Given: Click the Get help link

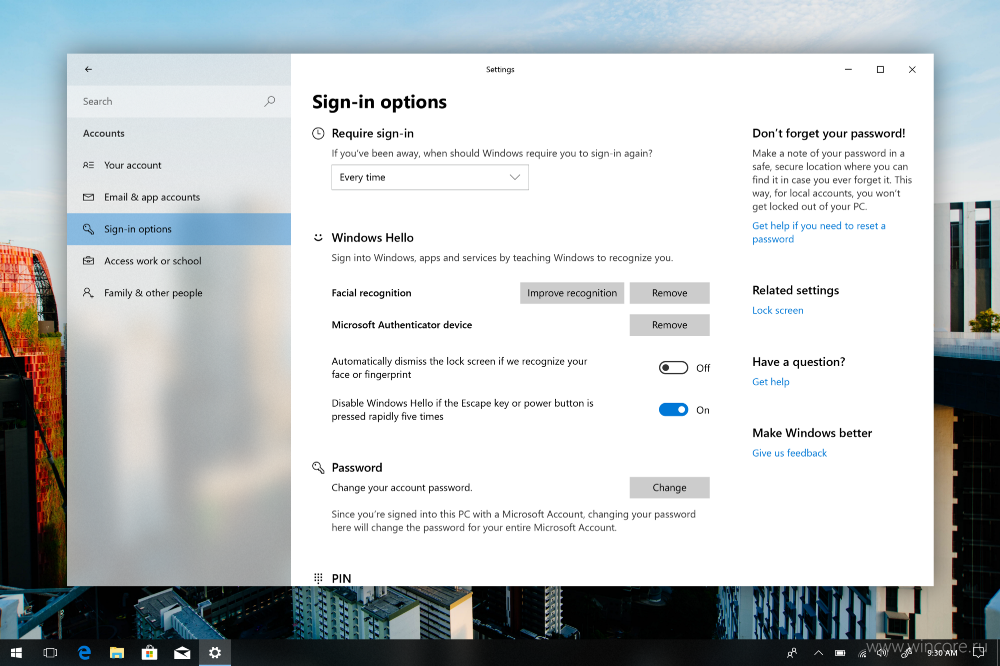Looking at the screenshot, I should click(x=770, y=381).
